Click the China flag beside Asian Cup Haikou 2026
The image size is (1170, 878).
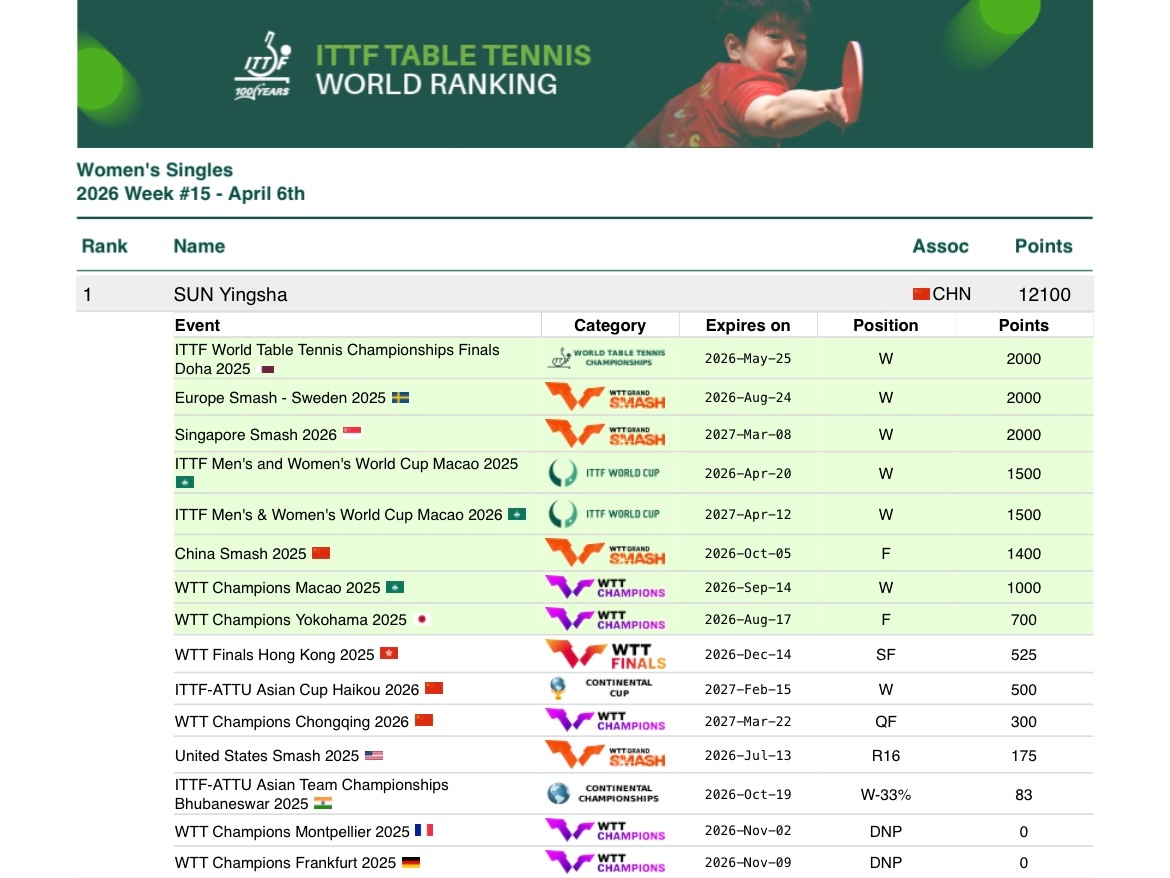click(x=434, y=688)
